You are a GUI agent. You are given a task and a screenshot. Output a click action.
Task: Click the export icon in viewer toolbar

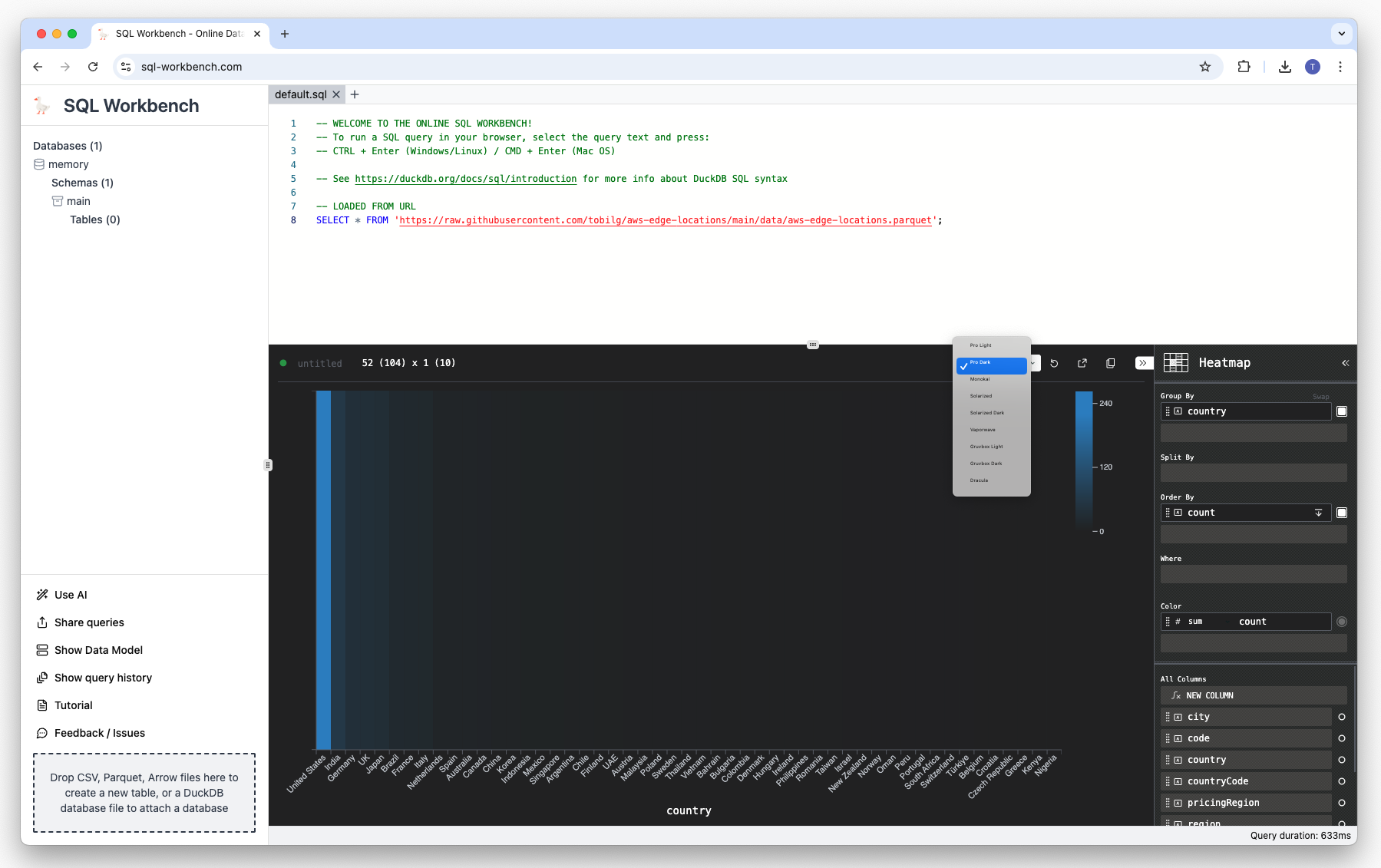pos(1082,363)
